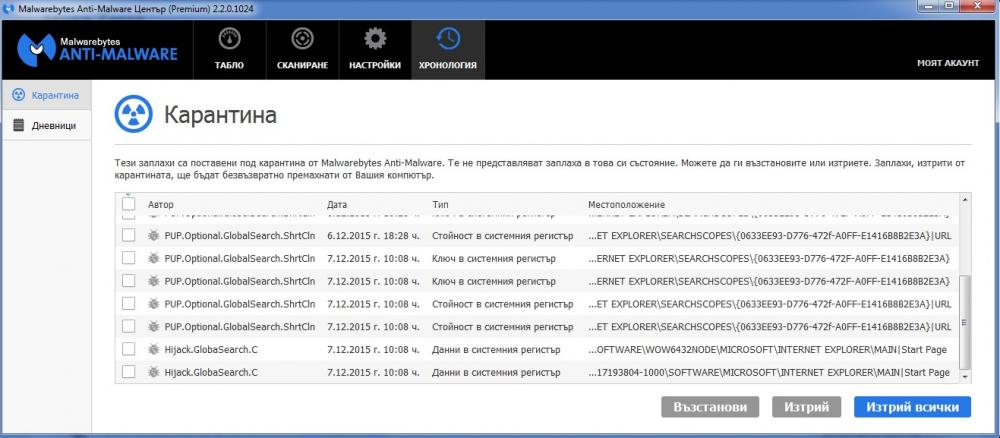The image size is (1000, 438).
Task: Click the list scrollbar down arrow
Action: point(965,377)
